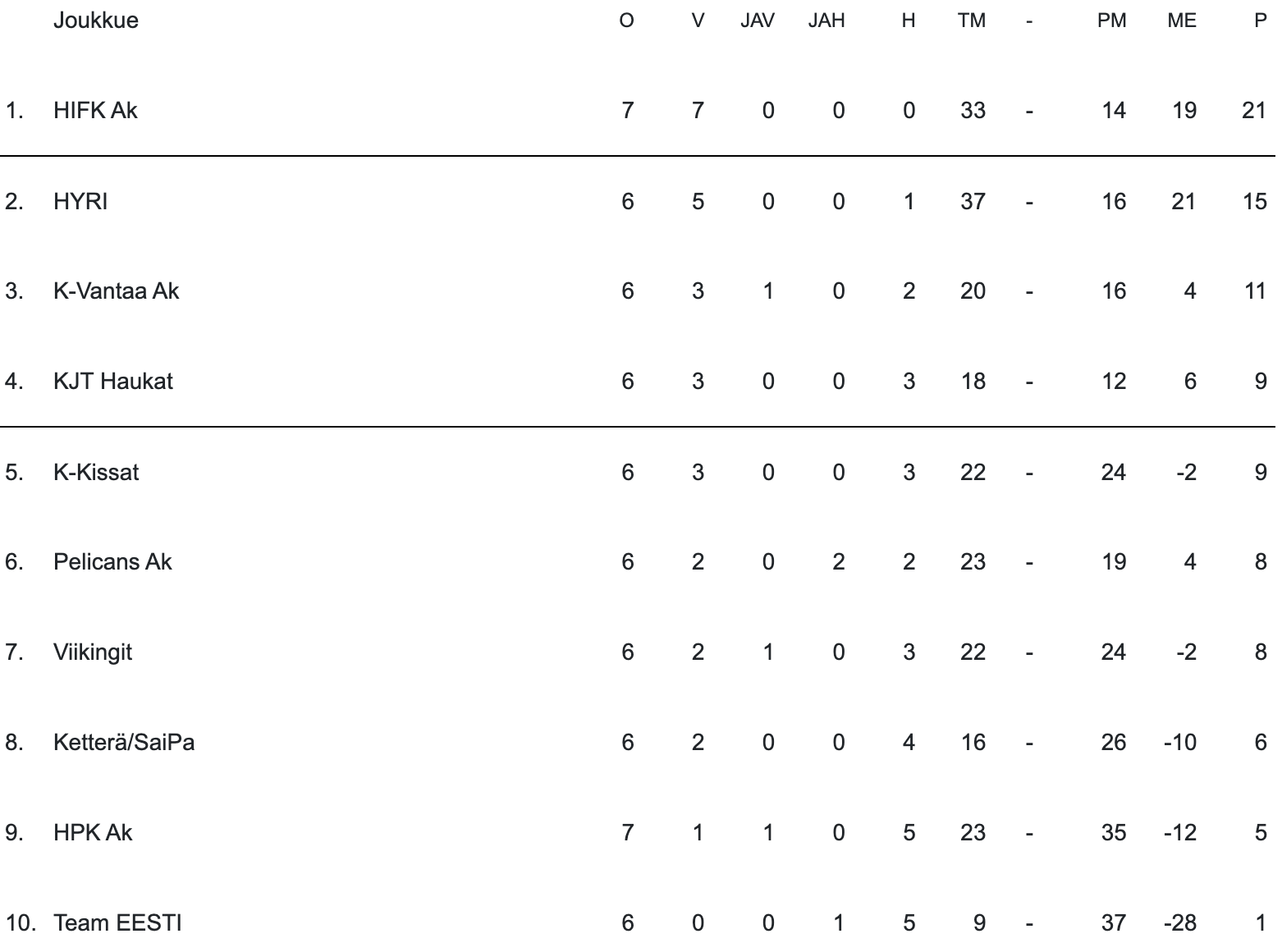Open KJT Haukat team entry
The image size is (1282, 952).
(x=113, y=382)
